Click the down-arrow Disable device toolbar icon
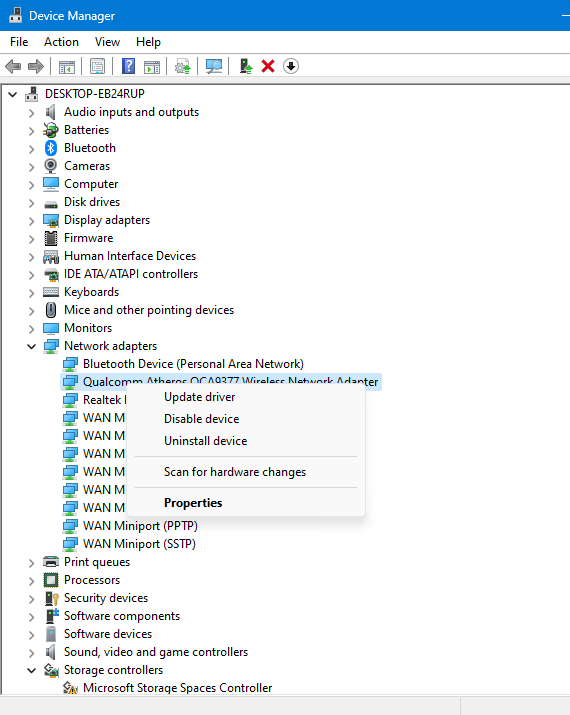Viewport: 570px width, 715px height. (x=290, y=67)
